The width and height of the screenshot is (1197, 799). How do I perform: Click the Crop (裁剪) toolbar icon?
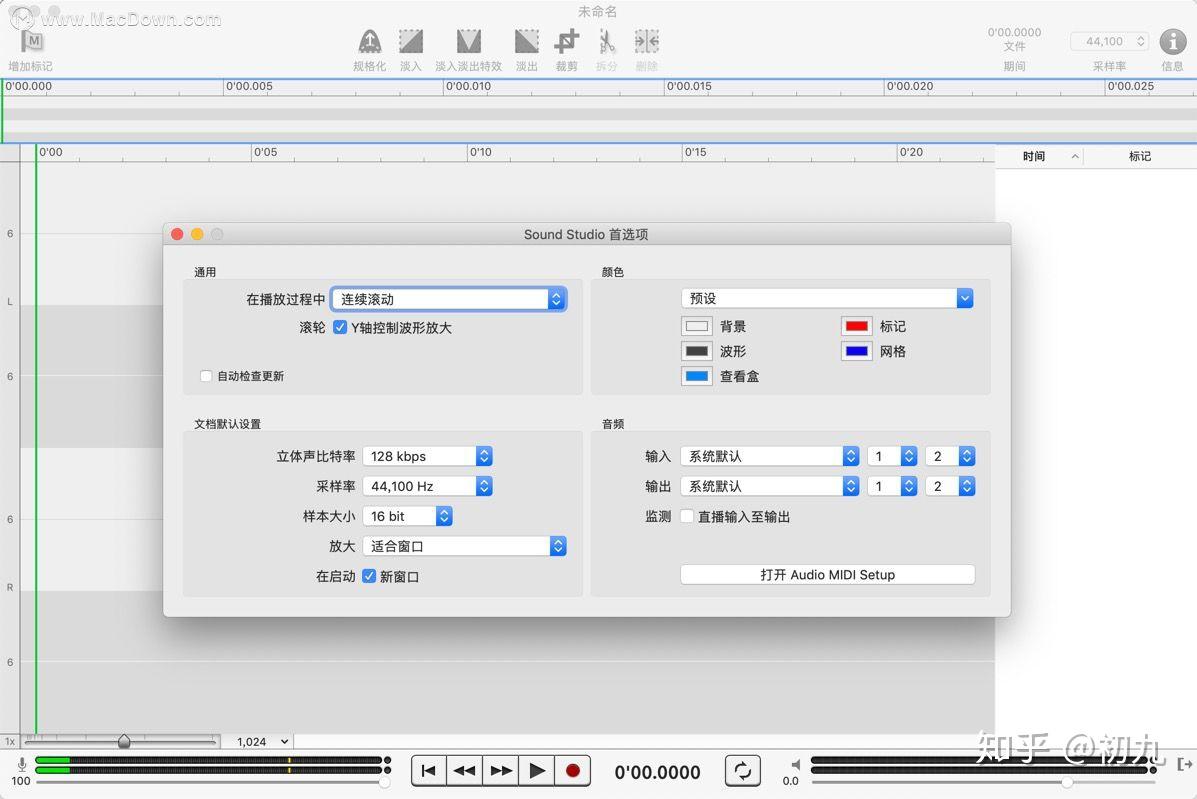(566, 41)
